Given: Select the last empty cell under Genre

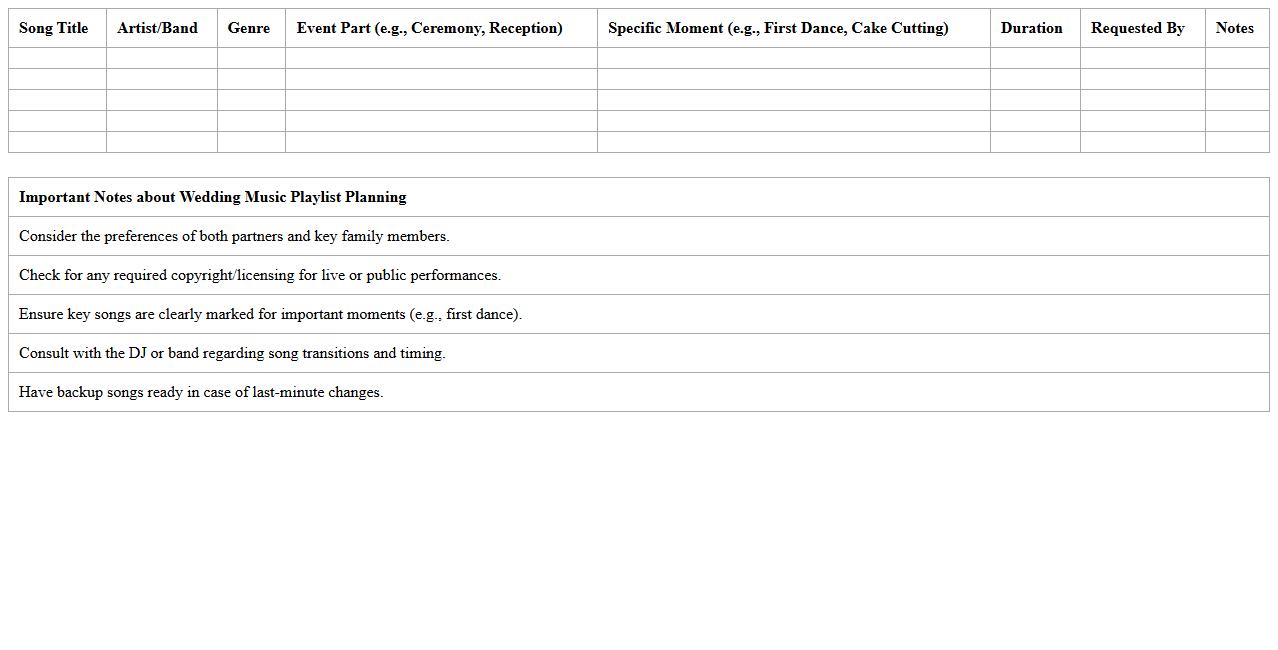Looking at the screenshot, I should (251, 142).
